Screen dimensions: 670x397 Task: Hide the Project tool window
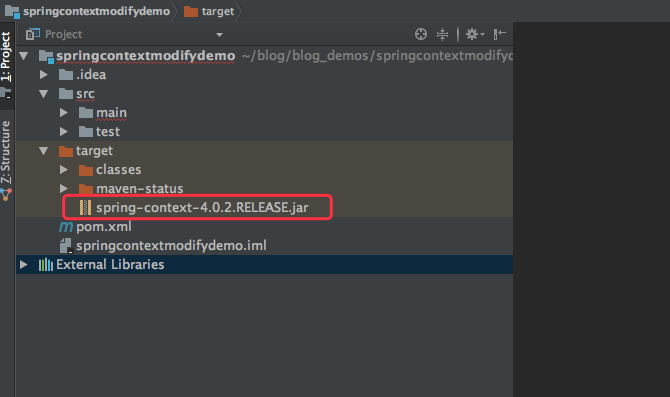point(500,34)
